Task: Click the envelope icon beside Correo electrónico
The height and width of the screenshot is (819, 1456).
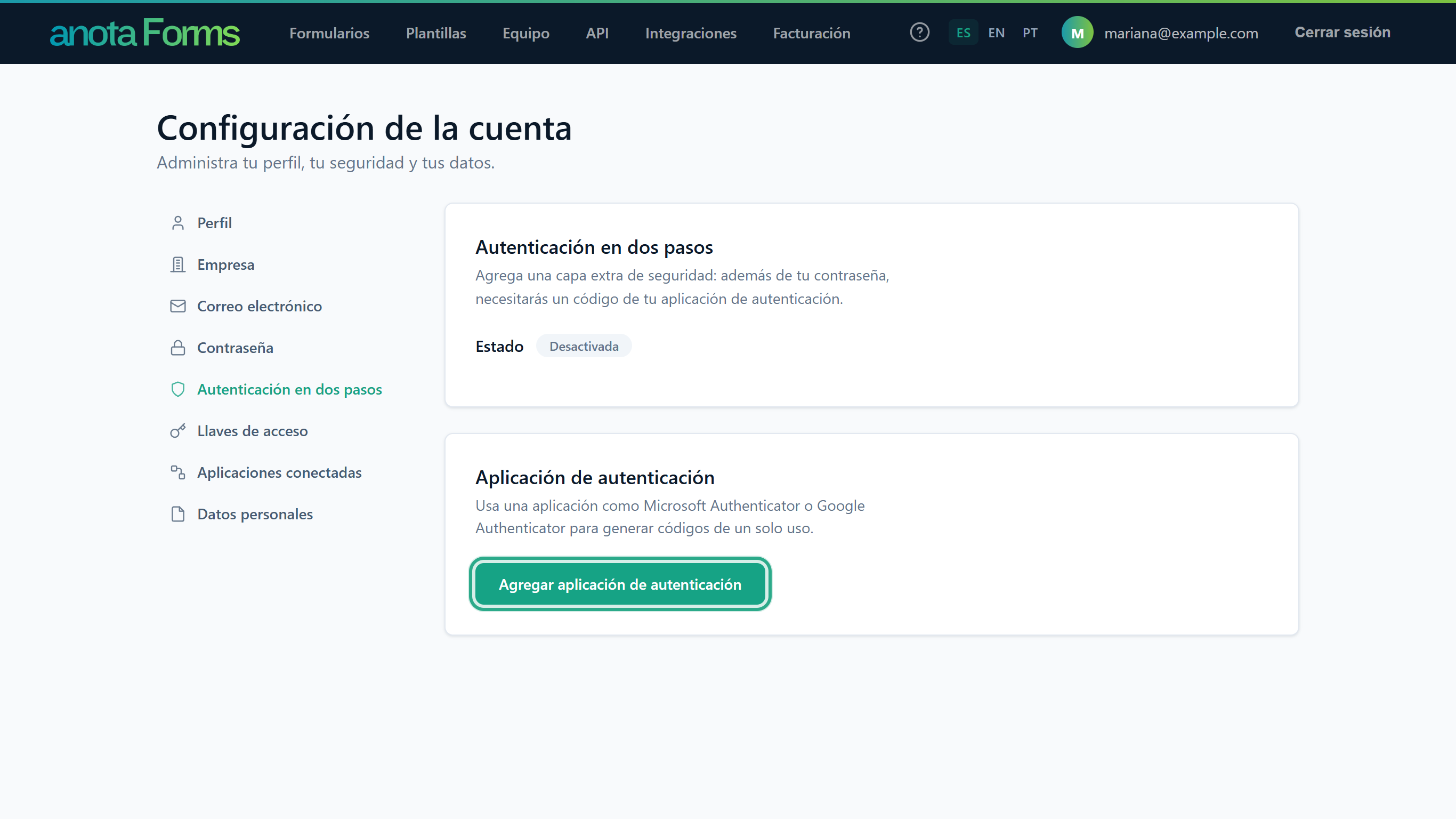Action: (178, 306)
